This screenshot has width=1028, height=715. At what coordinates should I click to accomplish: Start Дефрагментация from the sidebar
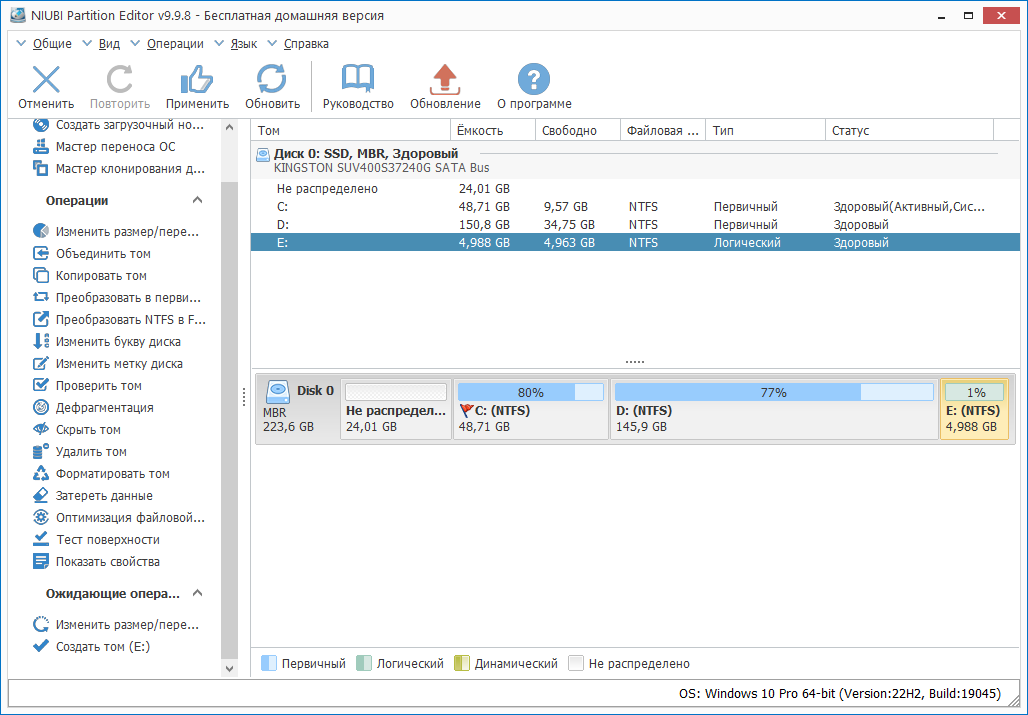pyautogui.click(x=93, y=408)
